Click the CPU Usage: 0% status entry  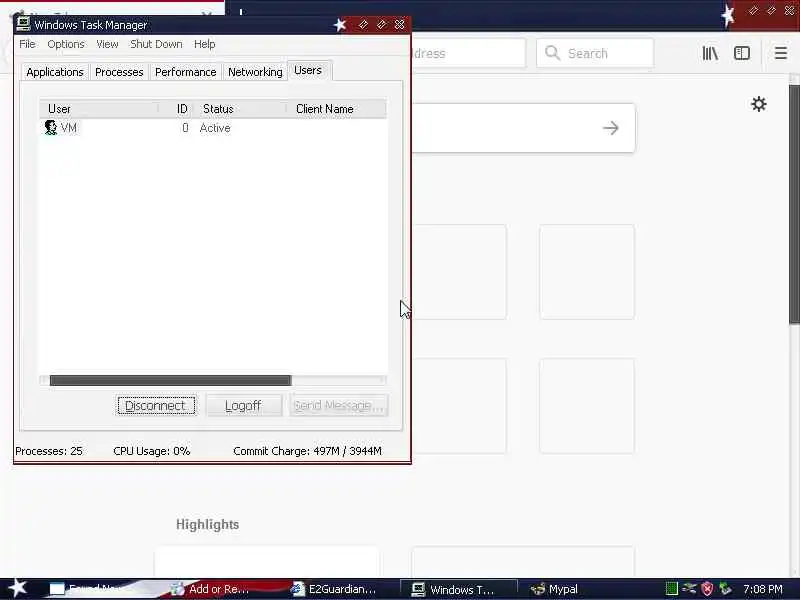pyautogui.click(x=152, y=451)
